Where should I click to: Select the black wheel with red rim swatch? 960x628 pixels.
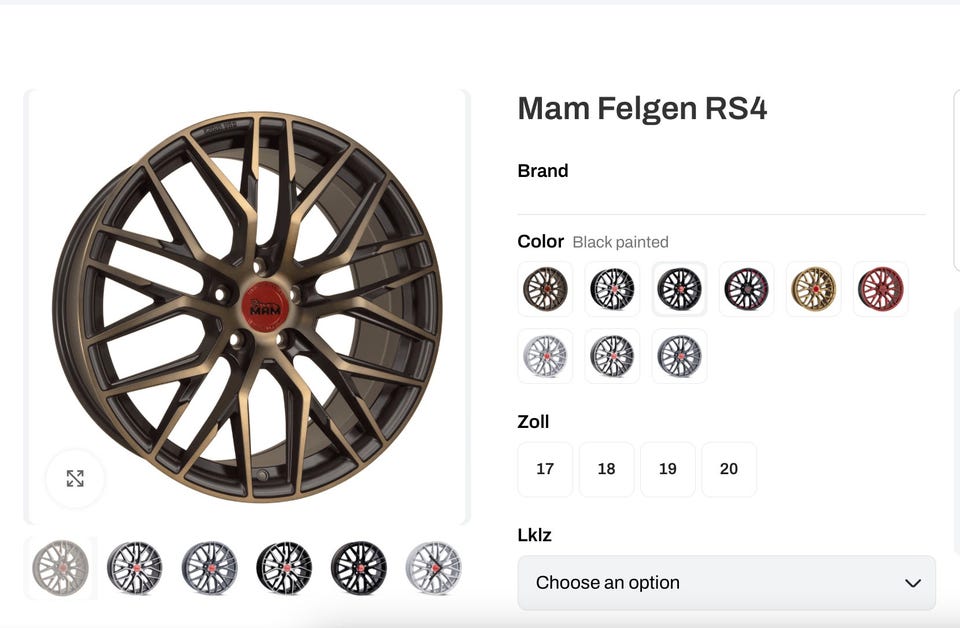[746, 289]
